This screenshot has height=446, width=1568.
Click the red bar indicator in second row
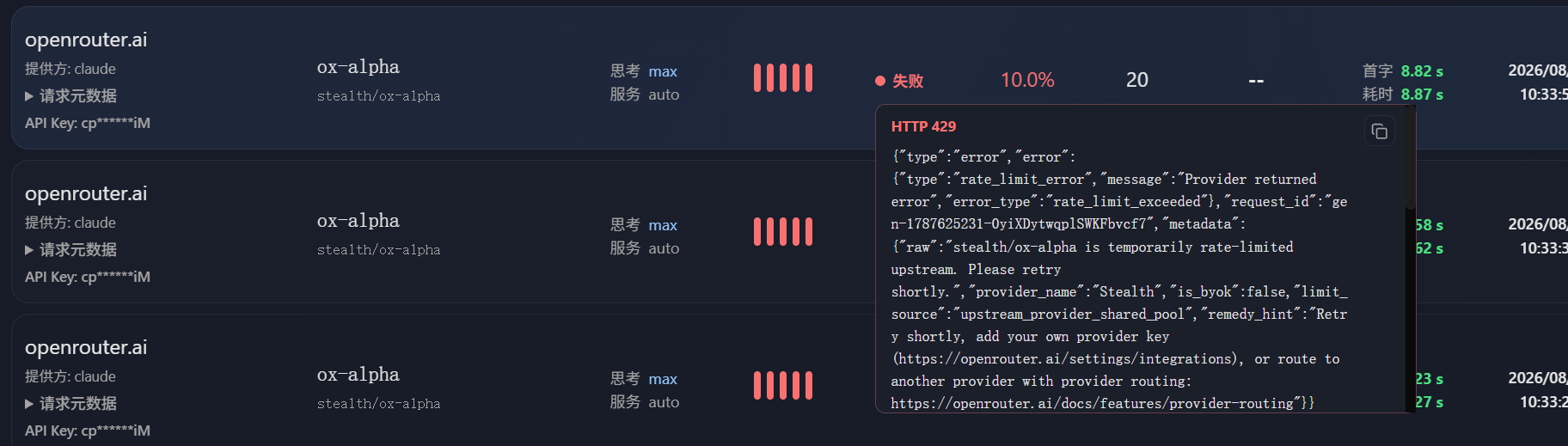tap(783, 232)
